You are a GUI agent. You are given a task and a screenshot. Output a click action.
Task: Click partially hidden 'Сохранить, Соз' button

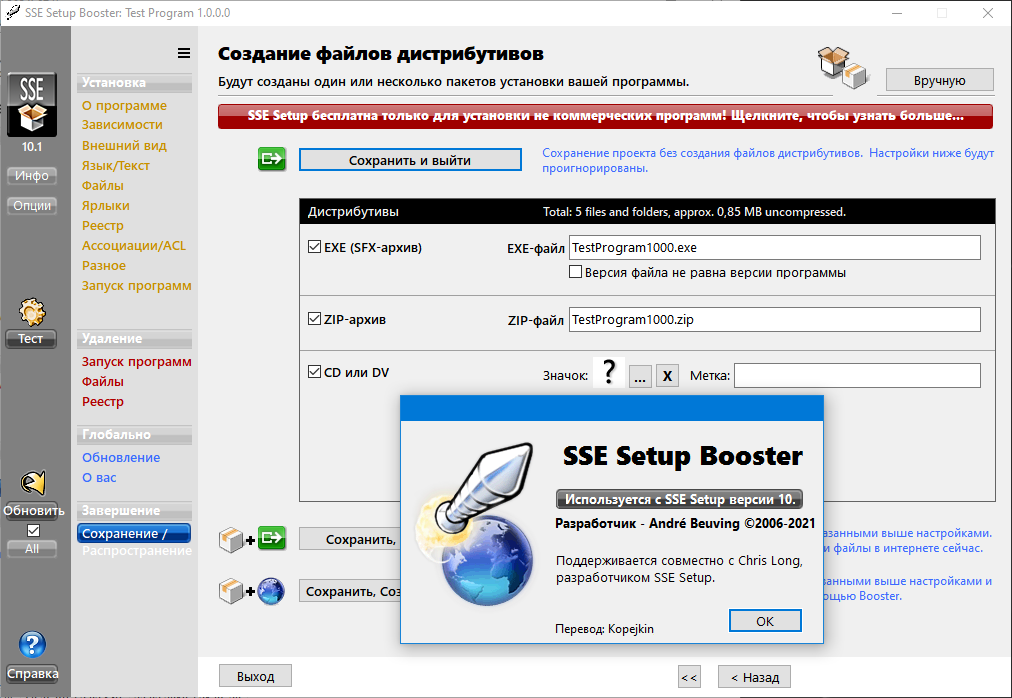[x=350, y=591]
